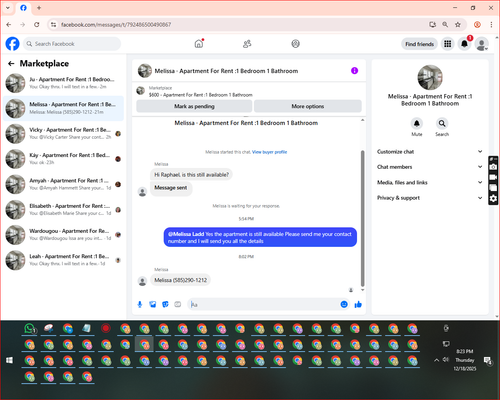Open the emoji picker in message box
This screenshot has width=500, height=400.
tap(344, 304)
